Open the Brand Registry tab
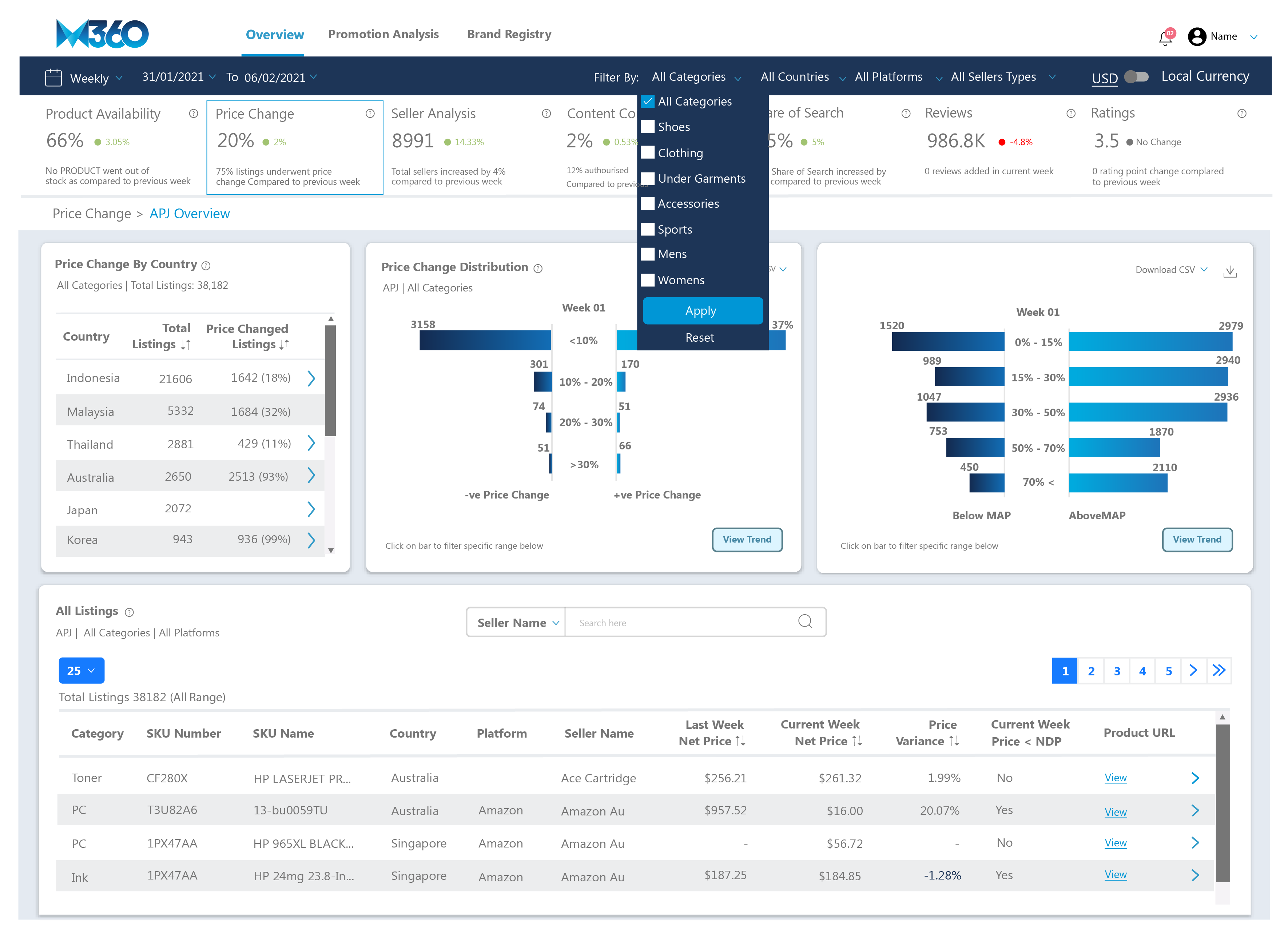This screenshot has height=937, width=1288. pos(509,34)
